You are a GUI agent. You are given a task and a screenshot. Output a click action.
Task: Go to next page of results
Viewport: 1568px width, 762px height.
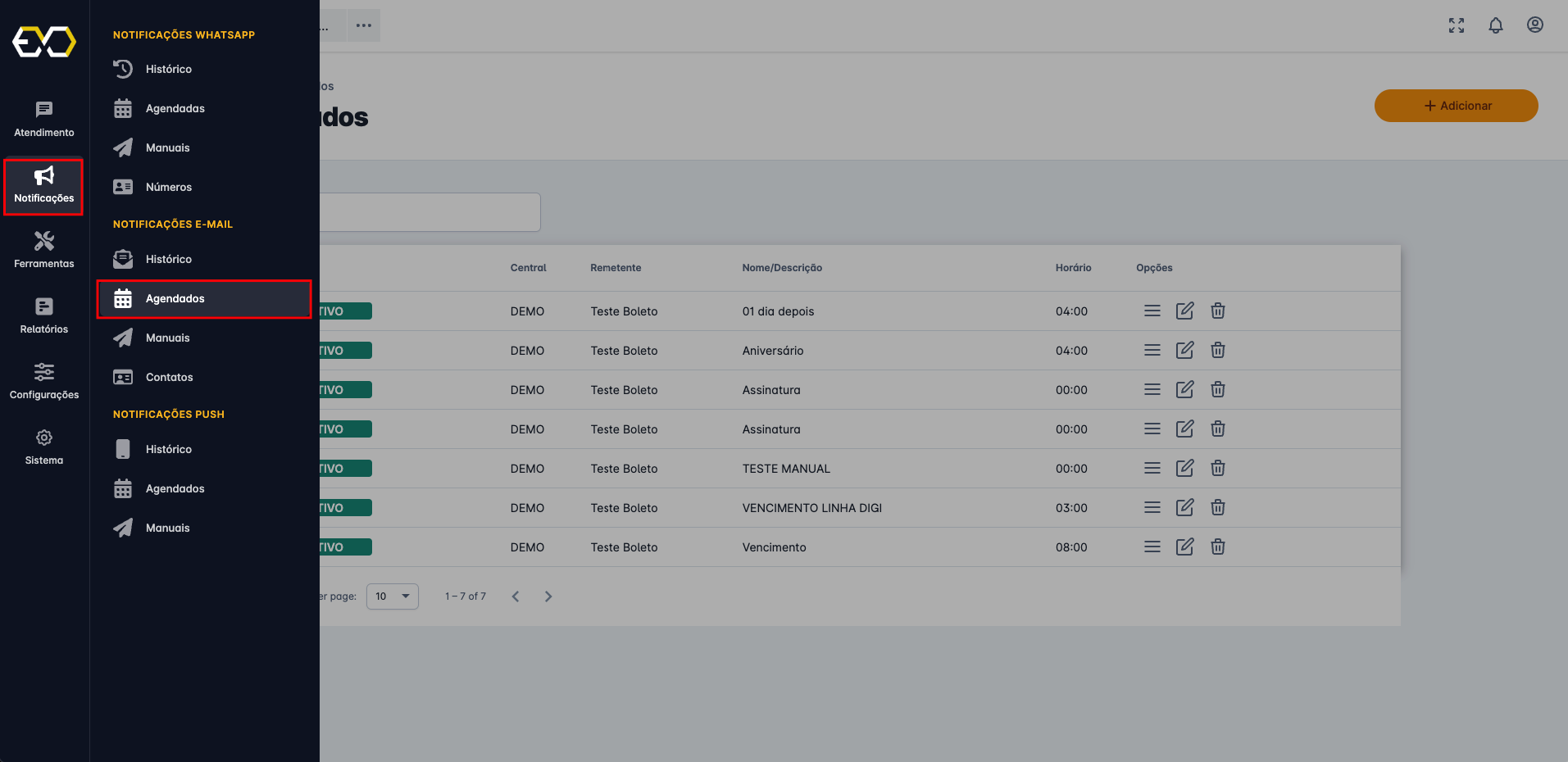[548, 596]
